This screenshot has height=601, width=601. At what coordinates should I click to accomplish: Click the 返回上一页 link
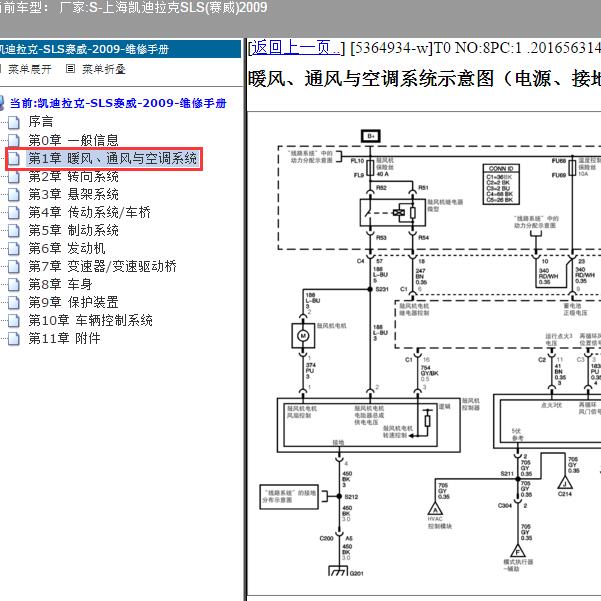[x=295, y=48]
